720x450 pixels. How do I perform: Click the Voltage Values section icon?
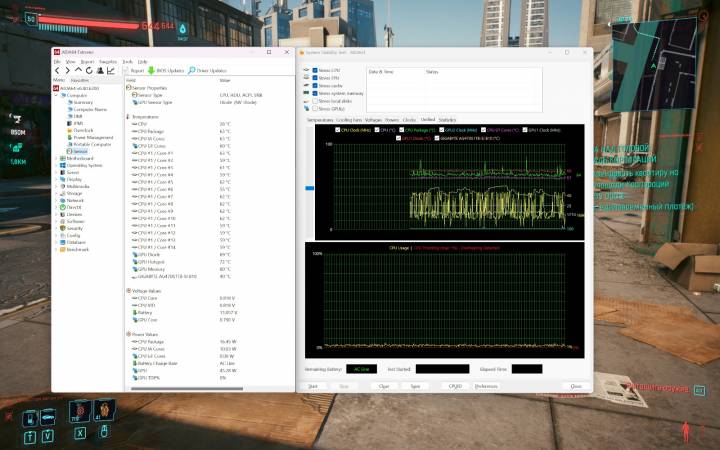coord(129,291)
